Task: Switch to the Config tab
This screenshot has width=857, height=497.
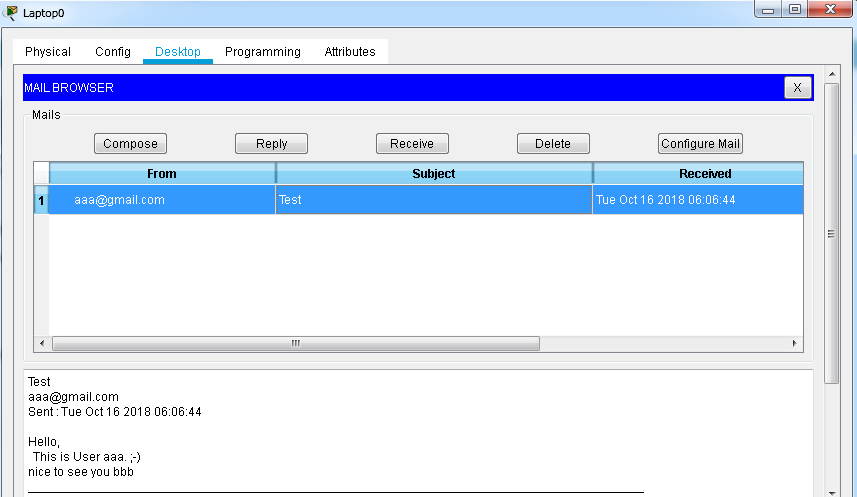Action: pos(113,52)
